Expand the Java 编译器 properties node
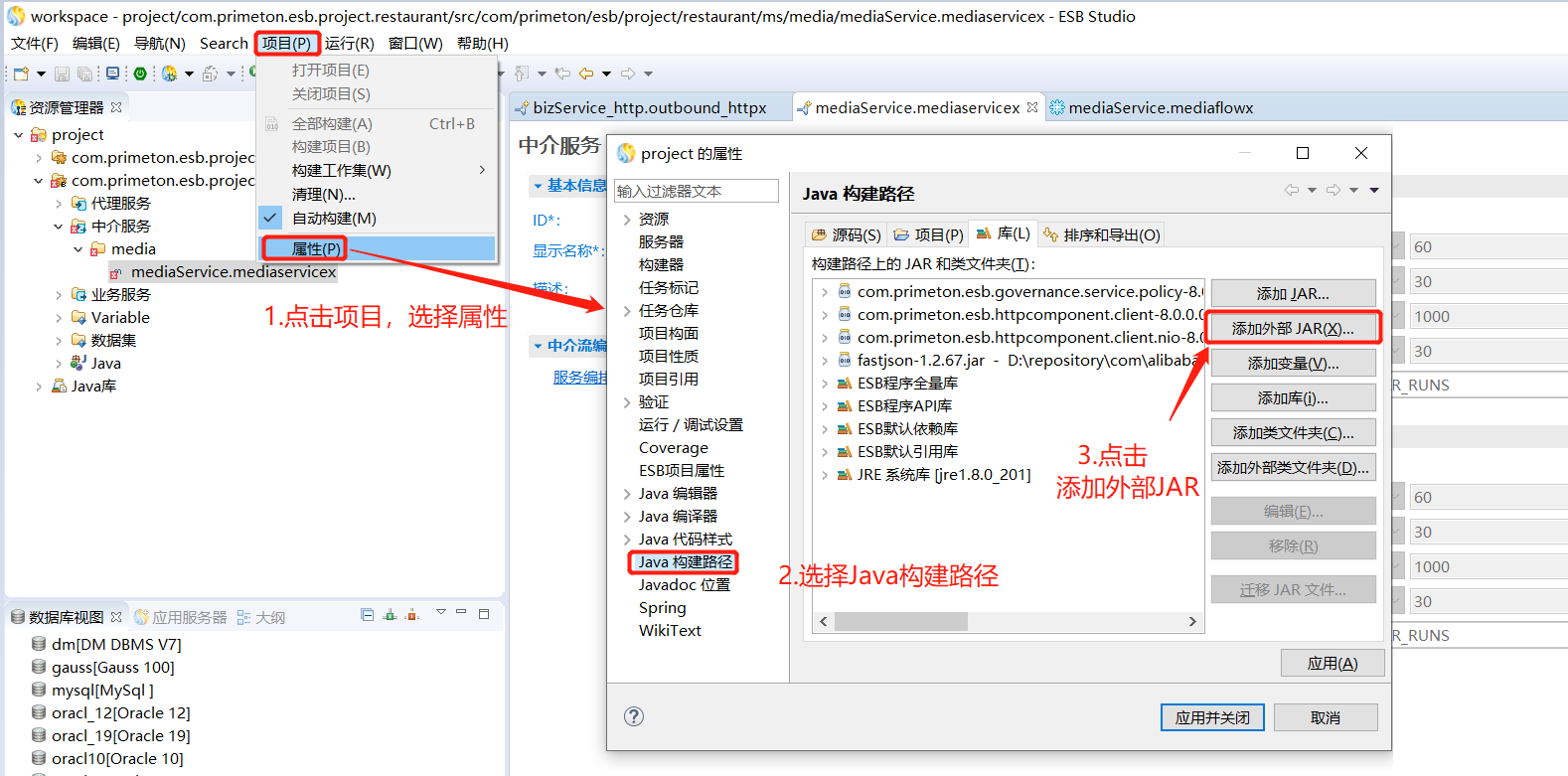The width and height of the screenshot is (1568, 776). pyautogui.click(x=627, y=517)
